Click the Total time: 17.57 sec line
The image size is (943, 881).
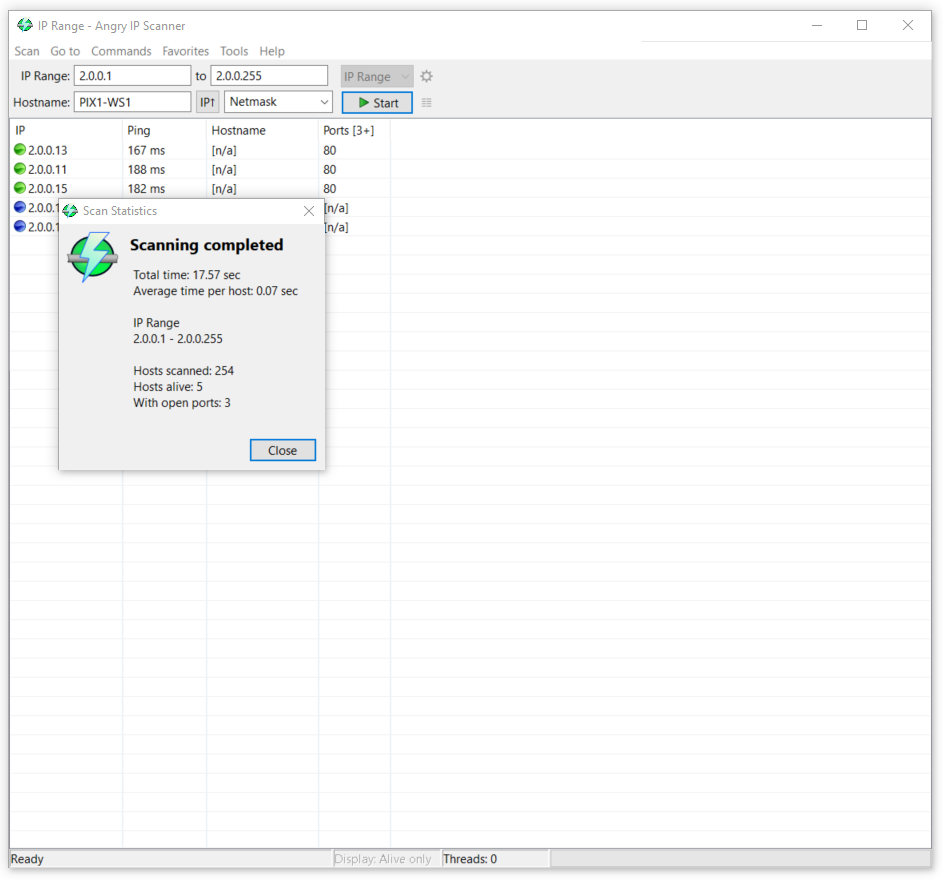click(186, 275)
